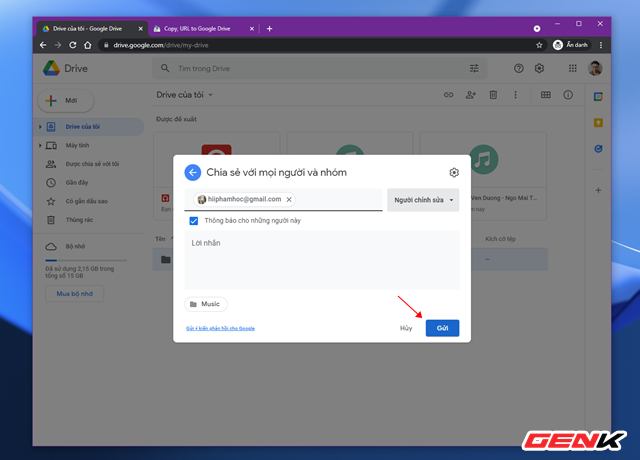640x460 pixels.
Task: Click the 'Mới' new button
Action: [66, 100]
